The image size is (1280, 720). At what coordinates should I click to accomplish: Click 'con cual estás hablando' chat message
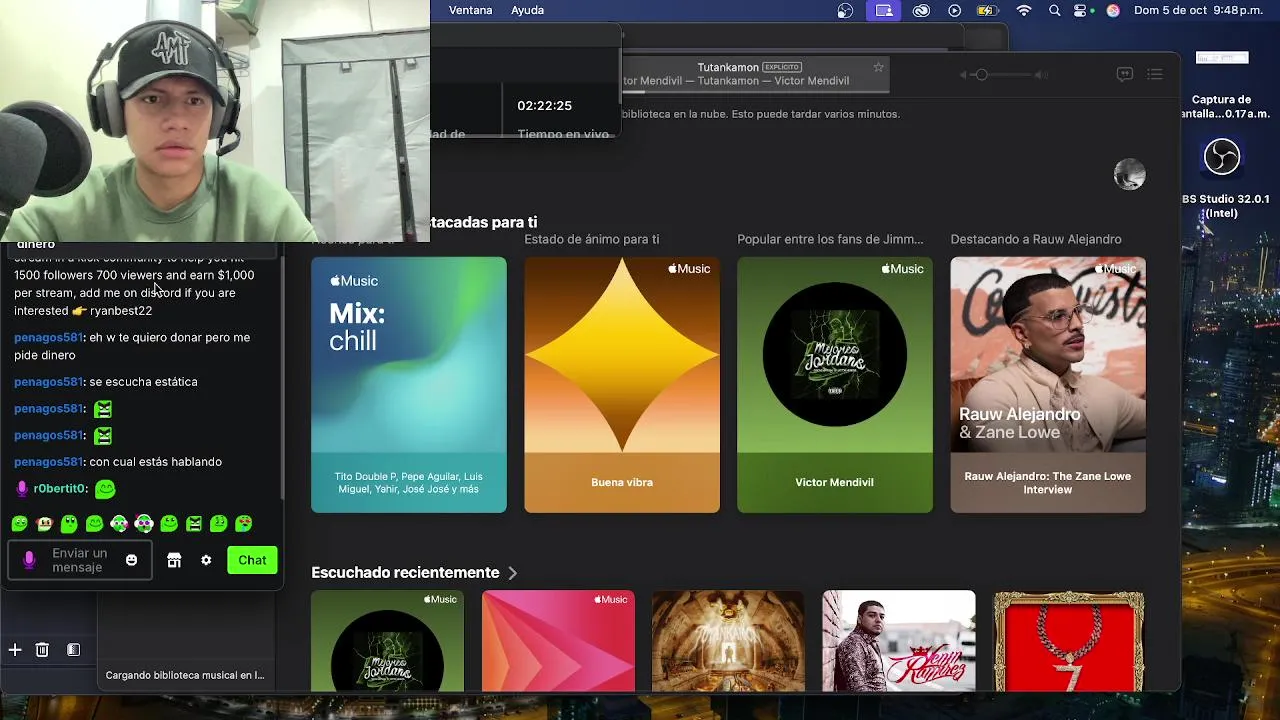coord(155,462)
